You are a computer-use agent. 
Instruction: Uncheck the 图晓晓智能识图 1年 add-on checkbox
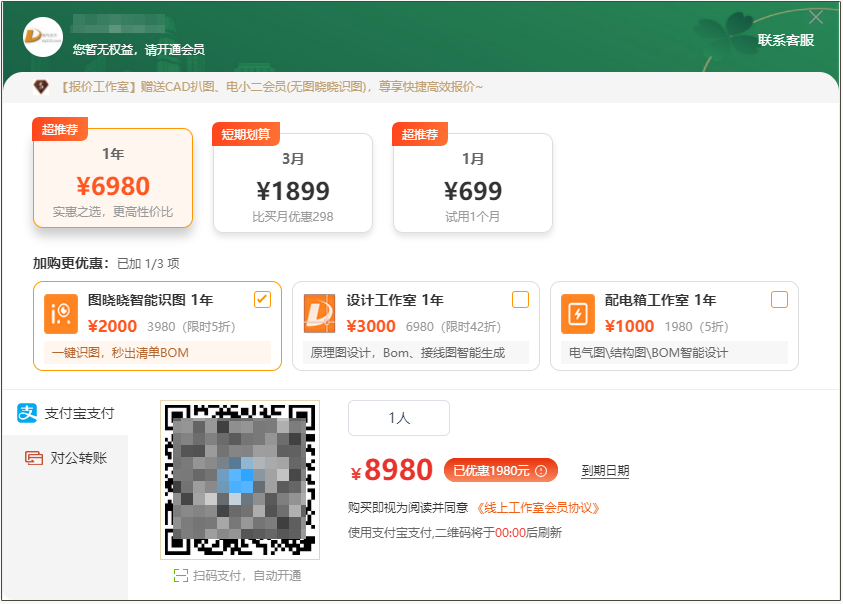coord(262,300)
